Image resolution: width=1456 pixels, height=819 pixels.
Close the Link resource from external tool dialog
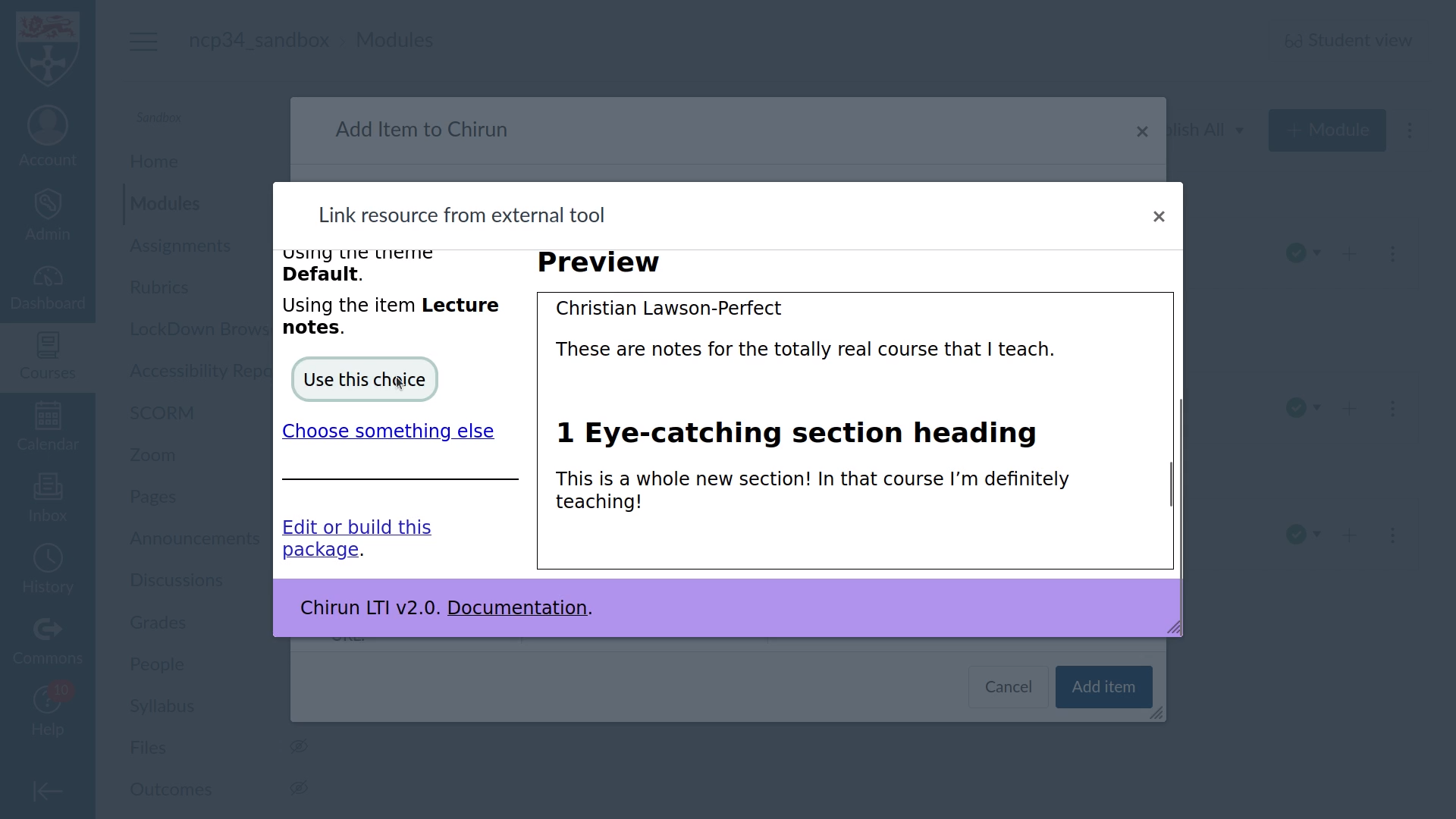pos(1159,217)
